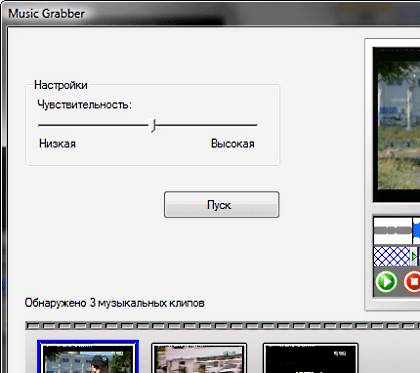Click the red stop button
Viewport: 420px width, 373px height.
(412, 282)
